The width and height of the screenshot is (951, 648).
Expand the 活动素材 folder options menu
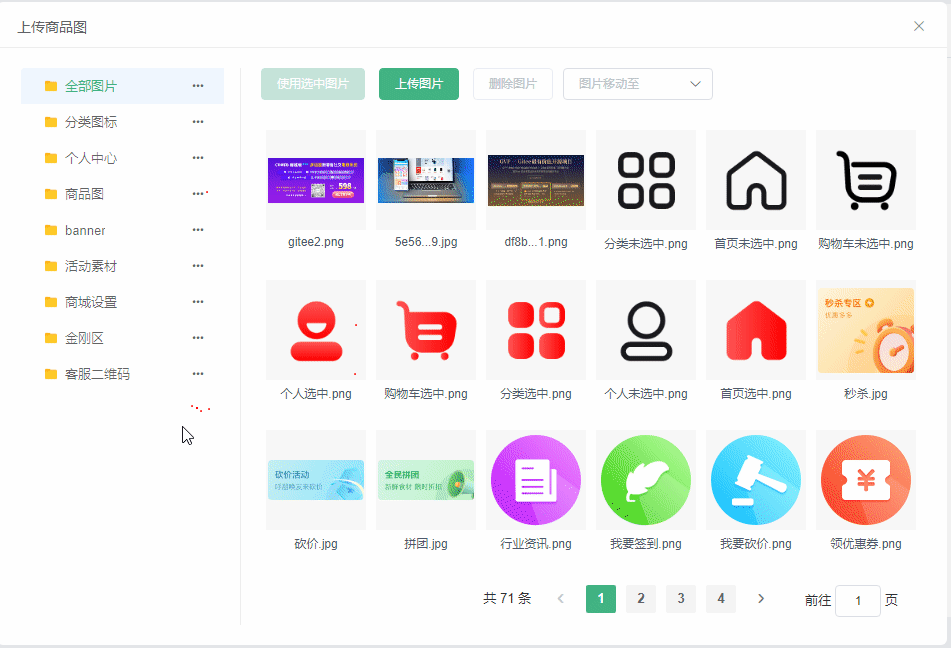point(198,266)
